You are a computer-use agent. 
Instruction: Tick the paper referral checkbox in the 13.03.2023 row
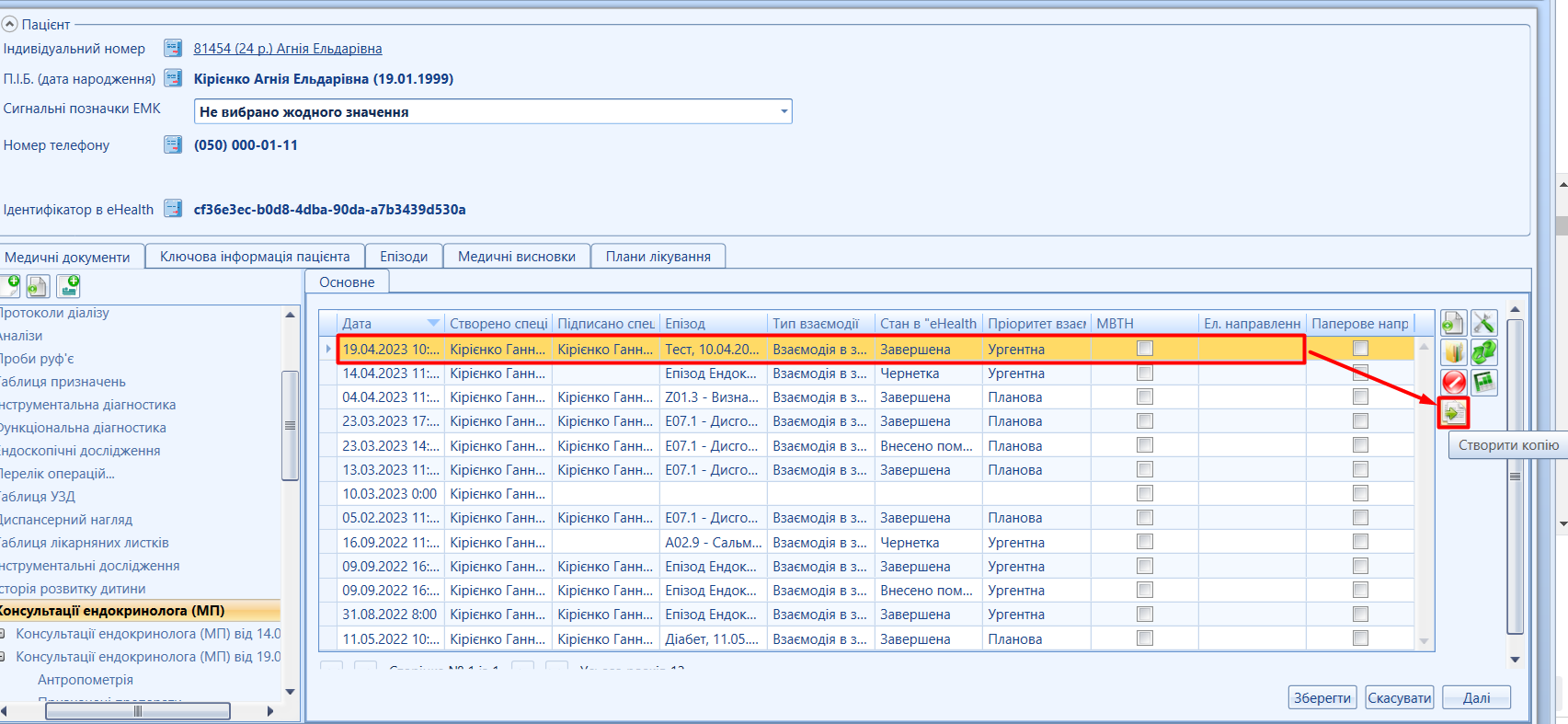[x=1360, y=469]
